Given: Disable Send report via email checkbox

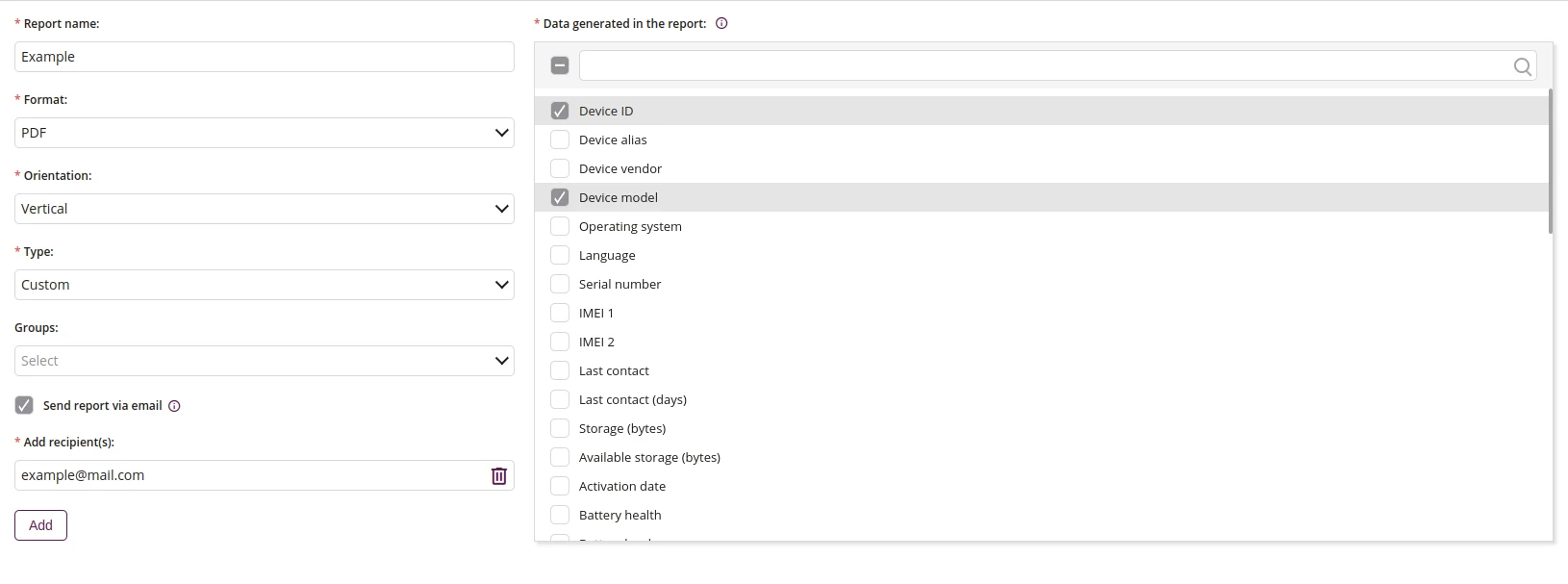Looking at the screenshot, I should coord(24,405).
